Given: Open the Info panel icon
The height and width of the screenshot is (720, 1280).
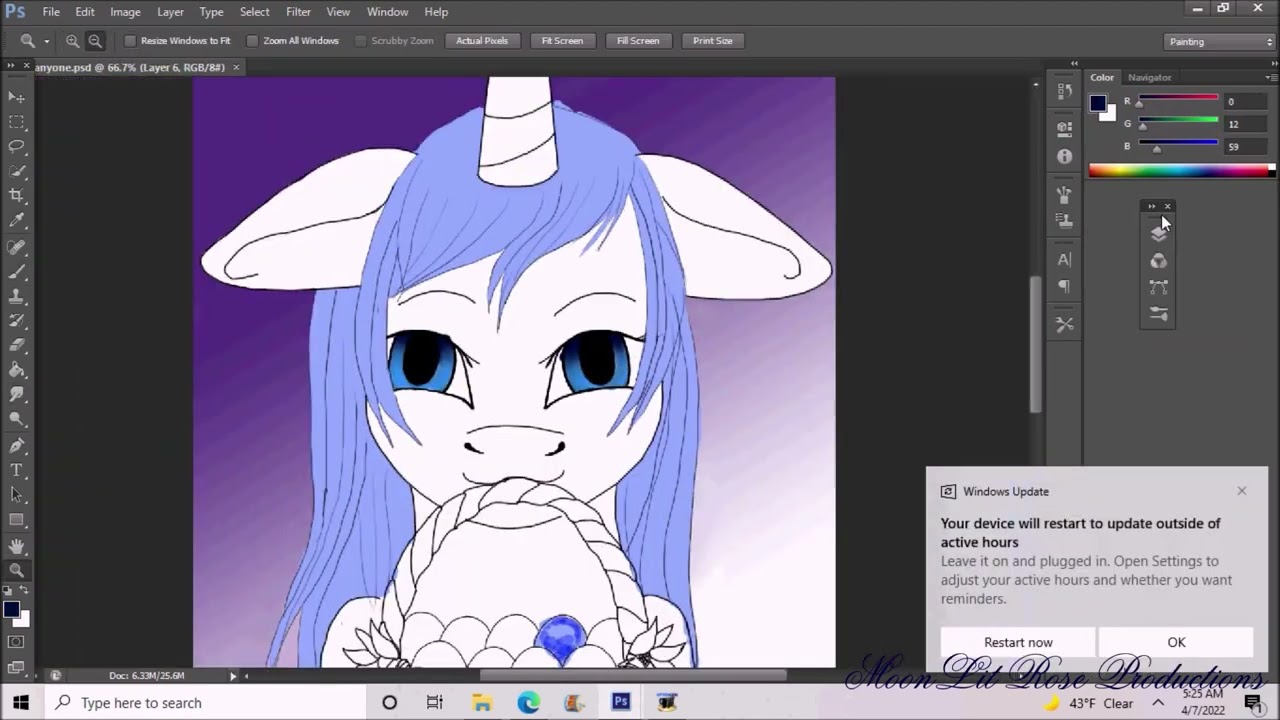Looking at the screenshot, I should (x=1064, y=156).
